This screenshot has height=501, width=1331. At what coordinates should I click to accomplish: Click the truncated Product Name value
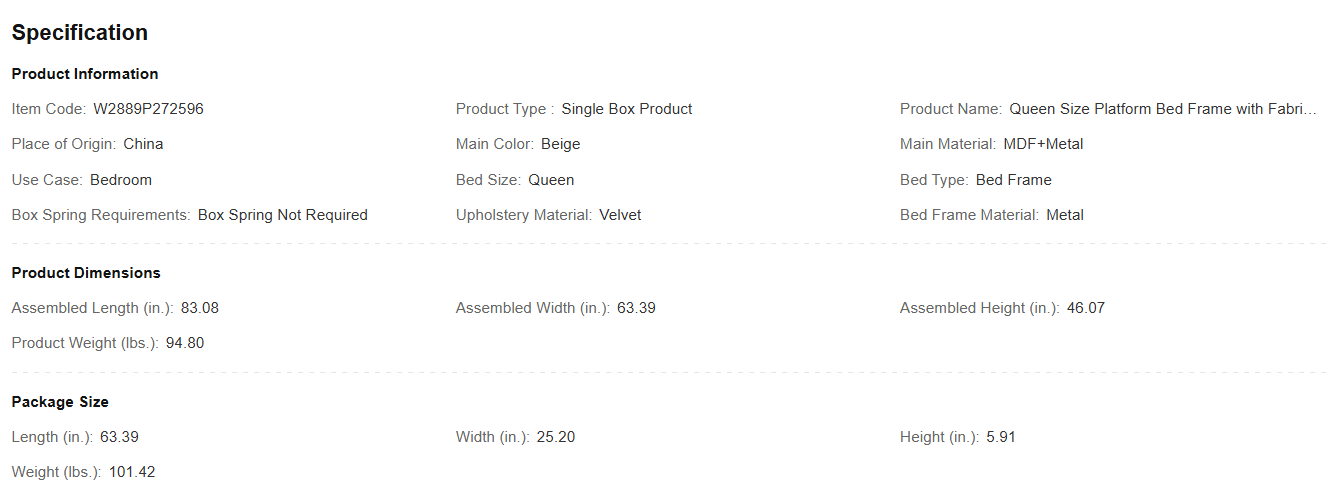point(1163,109)
